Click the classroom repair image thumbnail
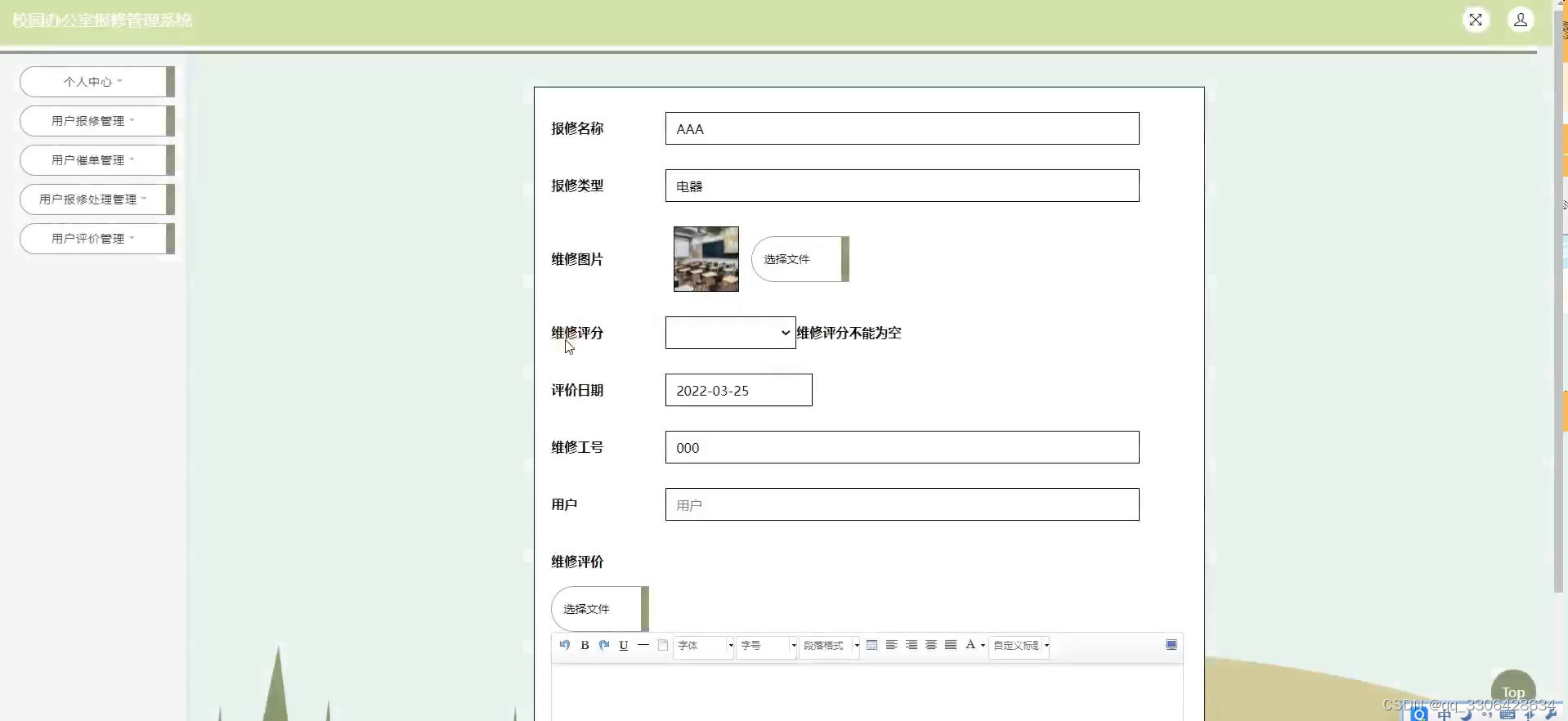 click(x=706, y=259)
